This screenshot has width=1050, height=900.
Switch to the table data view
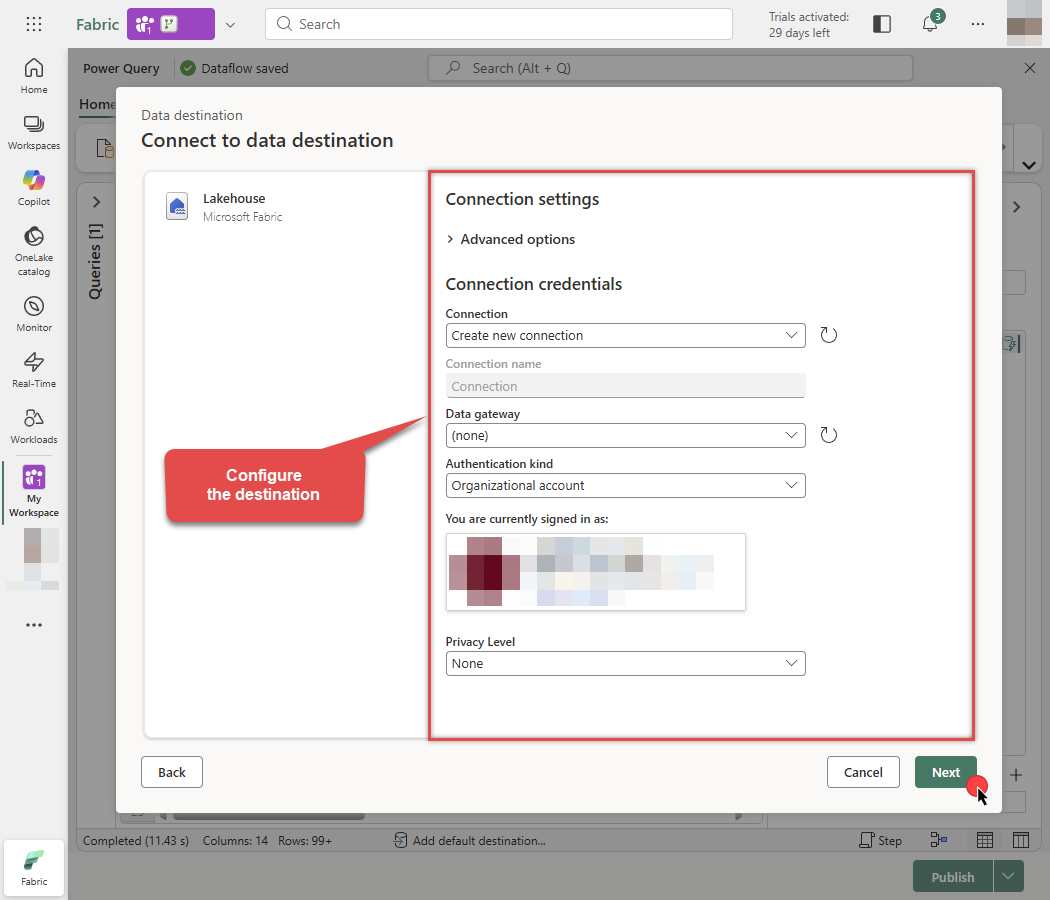click(x=985, y=840)
